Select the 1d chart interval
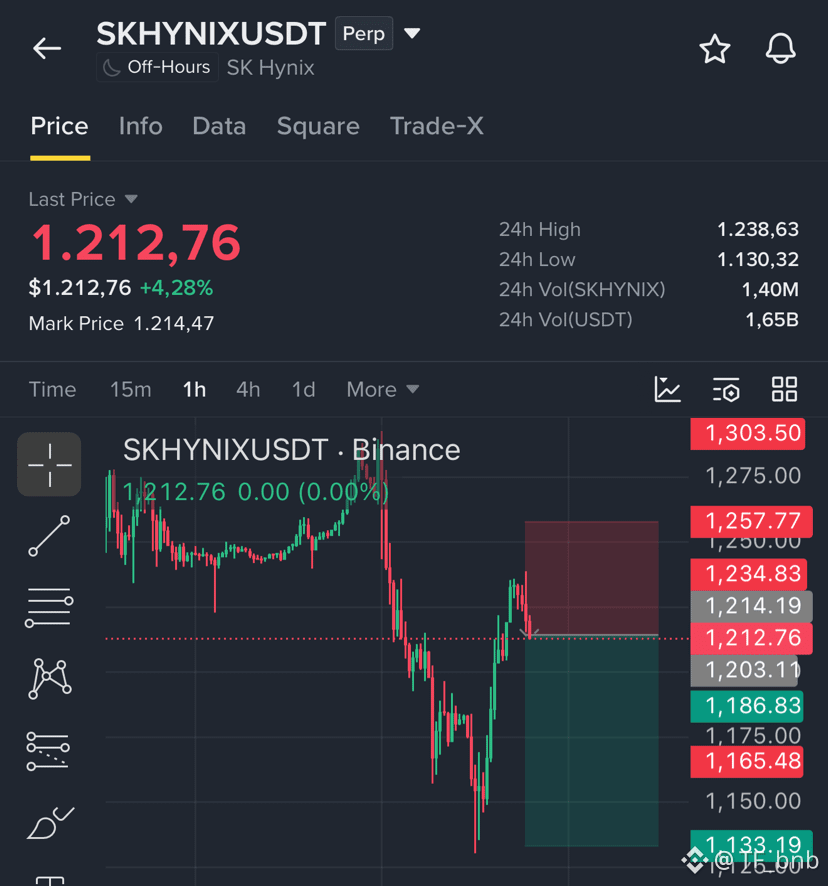The height and width of the screenshot is (886, 828). pyautogui.click(x=304, y=389)
